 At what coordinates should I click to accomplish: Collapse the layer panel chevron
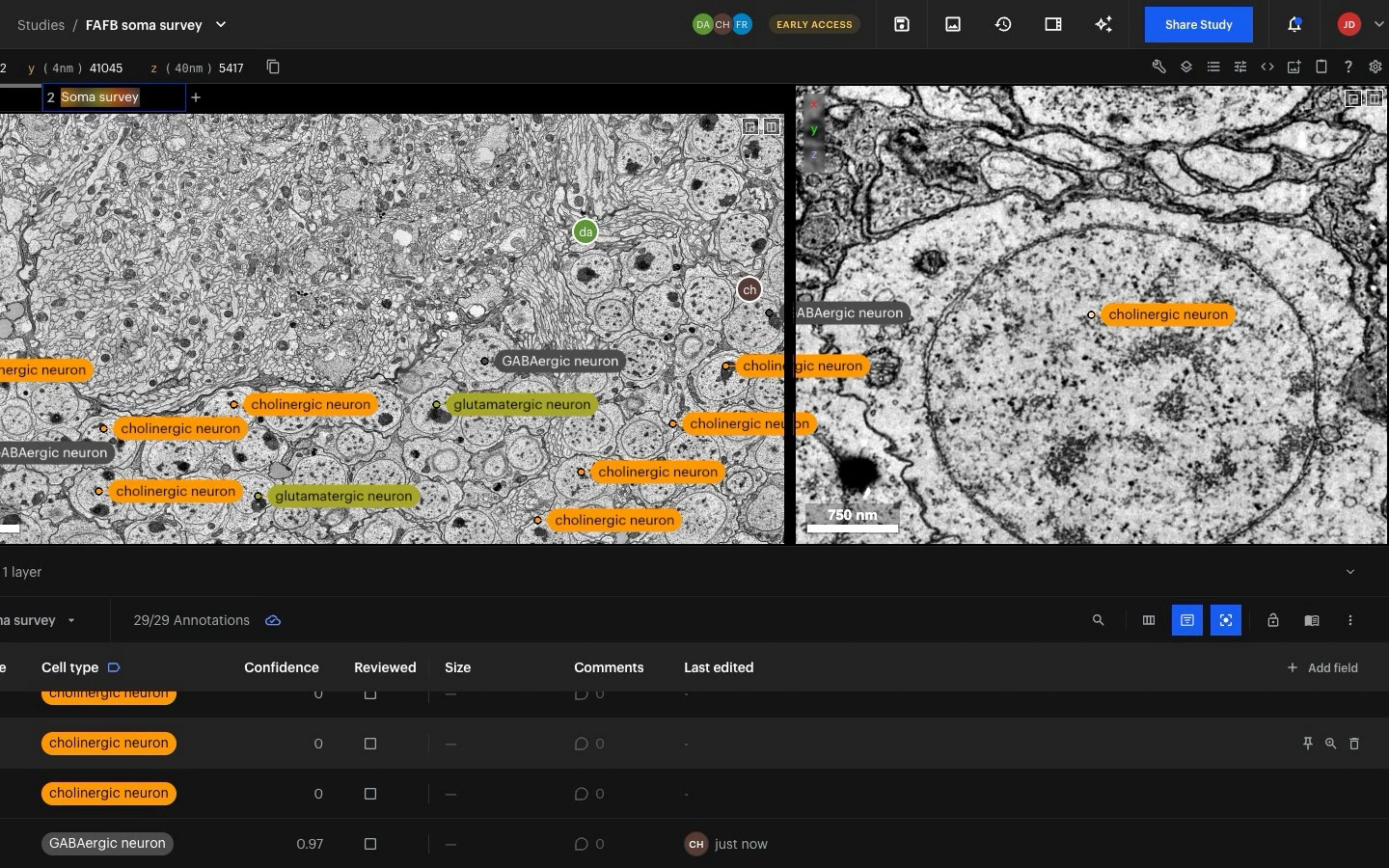click(1350, 572)
